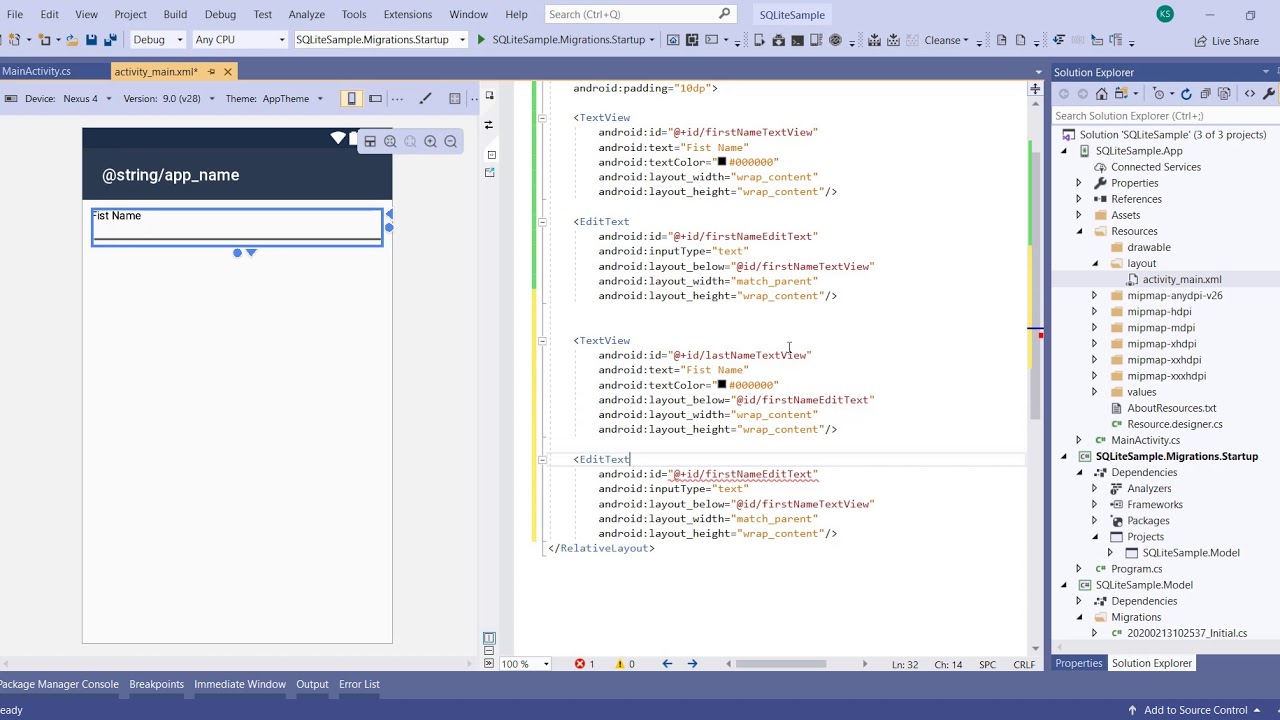This screenshot has height=720, width=1280.
Task: Fit the design view to window
Action: tap(391, 142)
